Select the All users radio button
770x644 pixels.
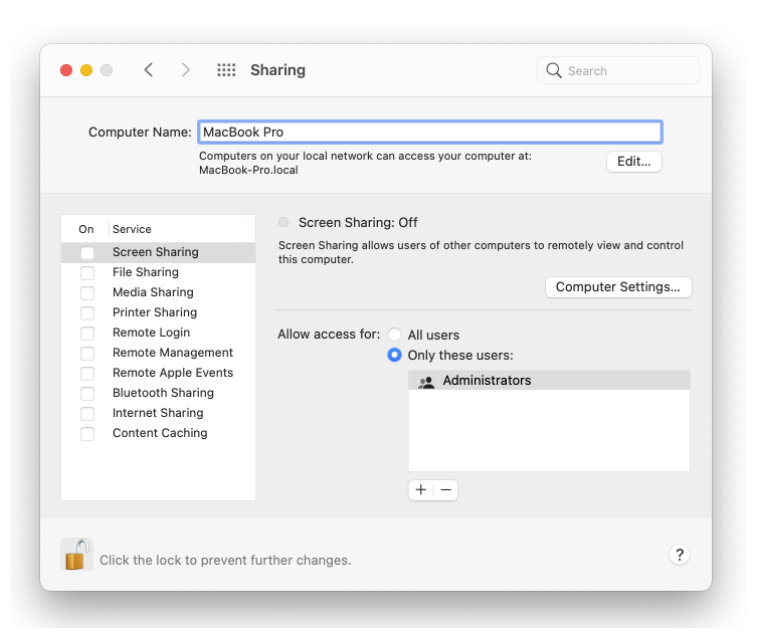(394, 335)
